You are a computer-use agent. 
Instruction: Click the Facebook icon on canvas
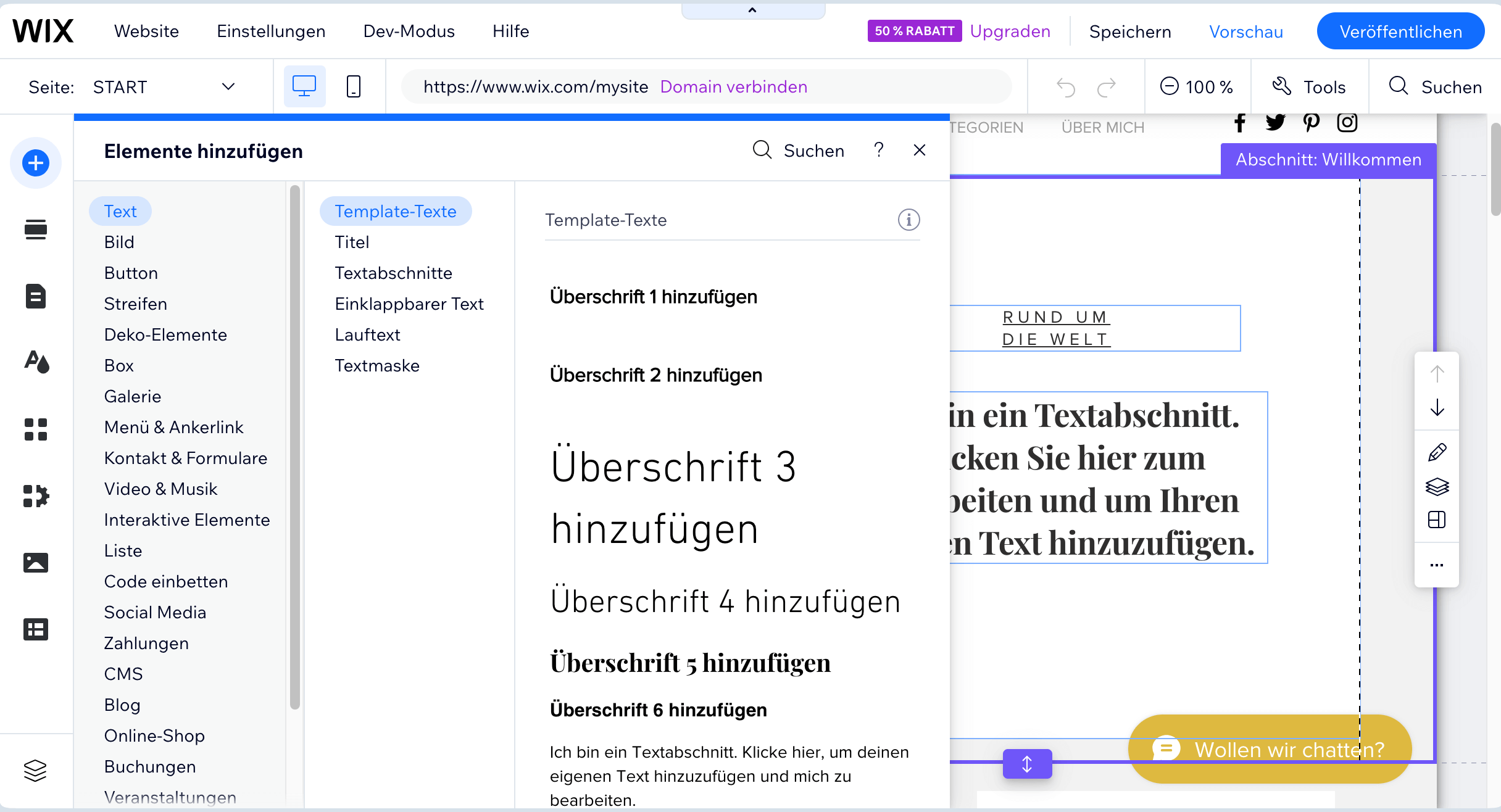point(1240,123)
